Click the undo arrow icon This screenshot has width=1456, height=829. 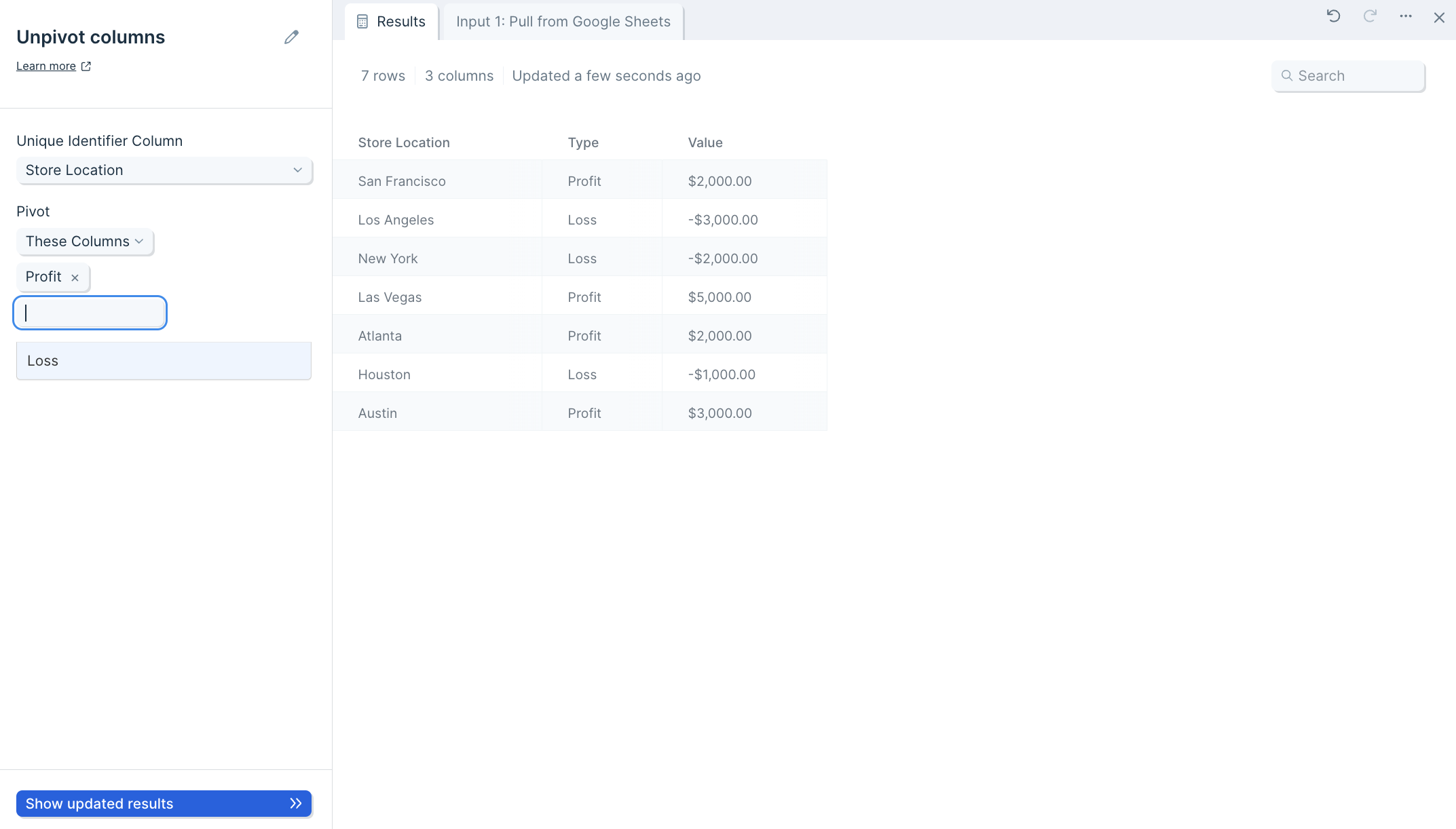(x=1333, y=16)
